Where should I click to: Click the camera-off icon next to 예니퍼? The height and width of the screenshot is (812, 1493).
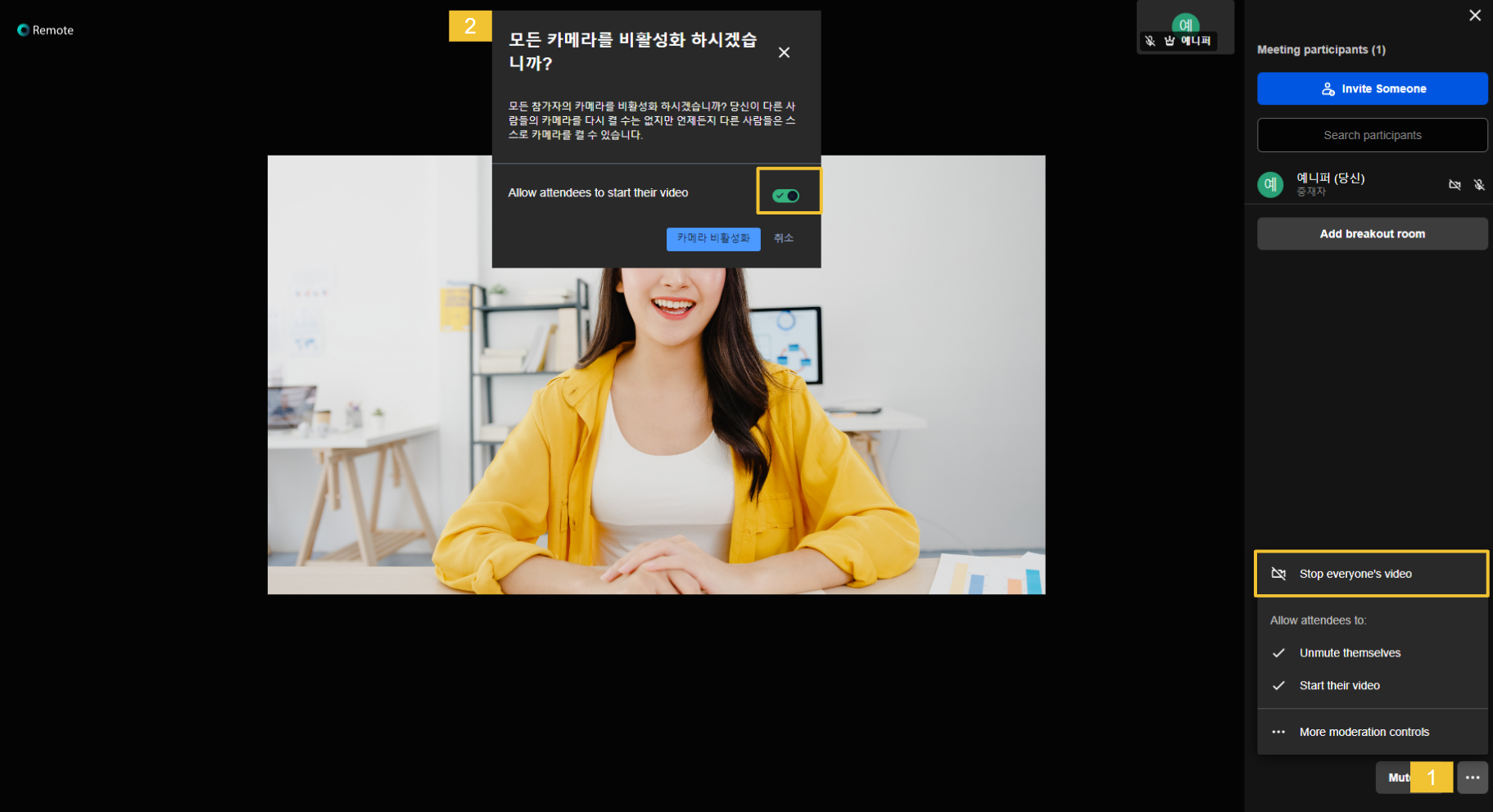[1455, 185]
